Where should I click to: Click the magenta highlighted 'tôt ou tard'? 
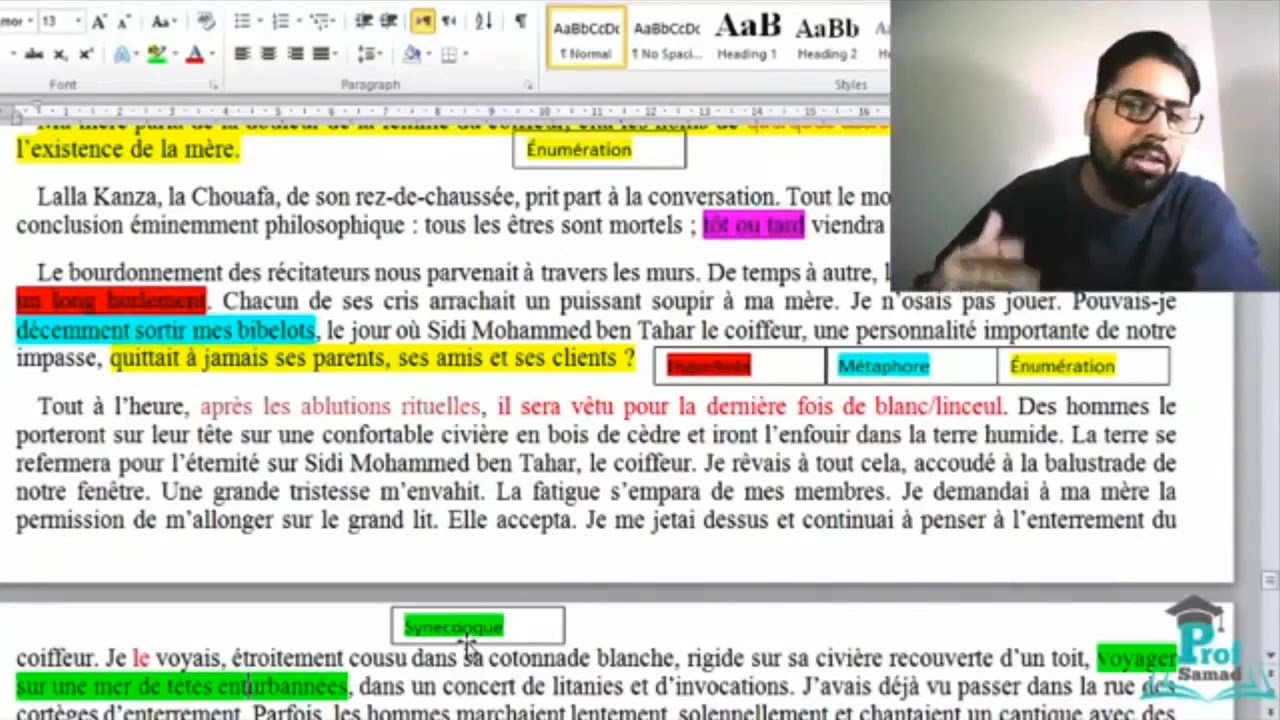753,225
